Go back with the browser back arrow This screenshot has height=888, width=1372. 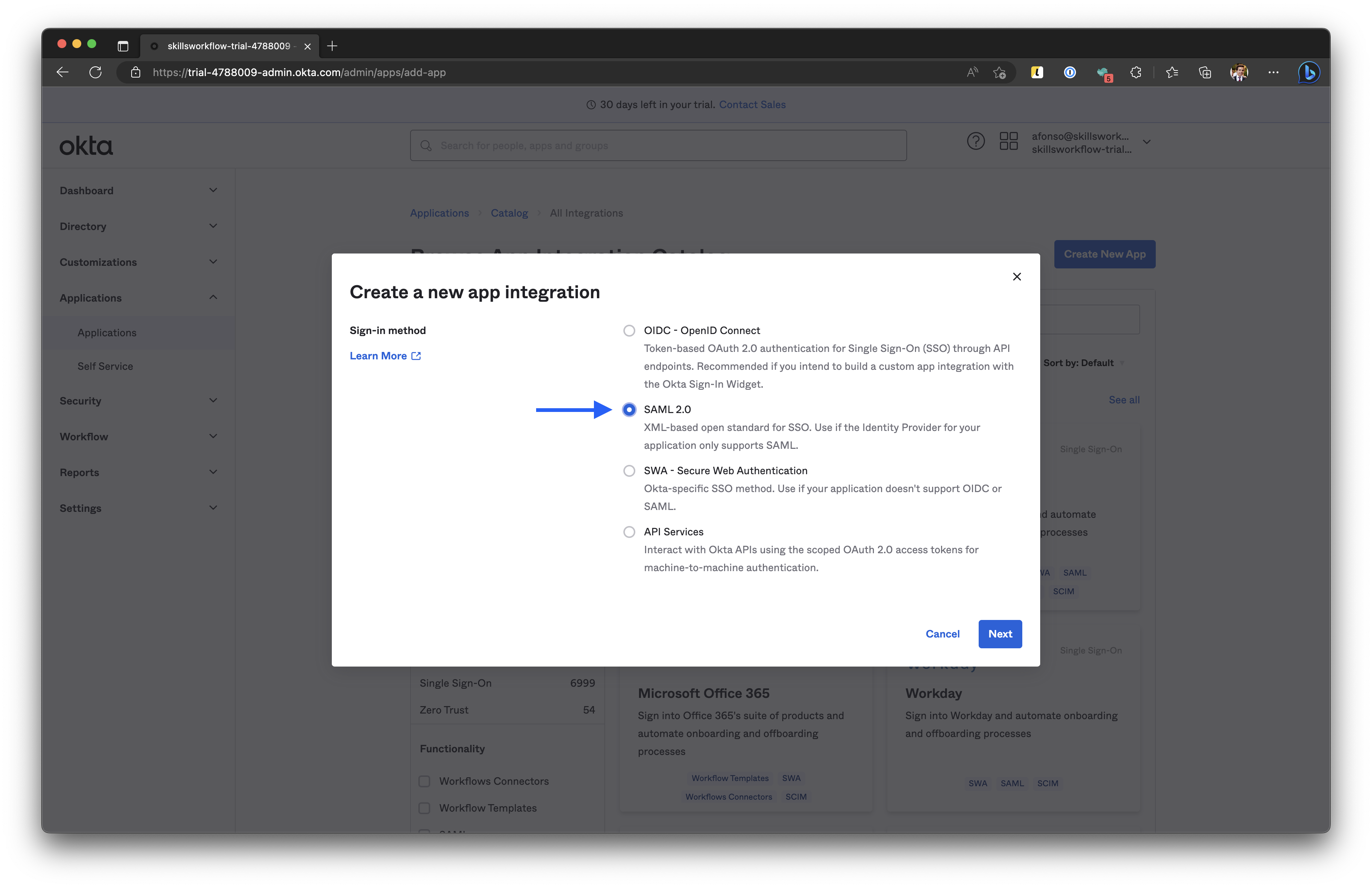point(62,72)
